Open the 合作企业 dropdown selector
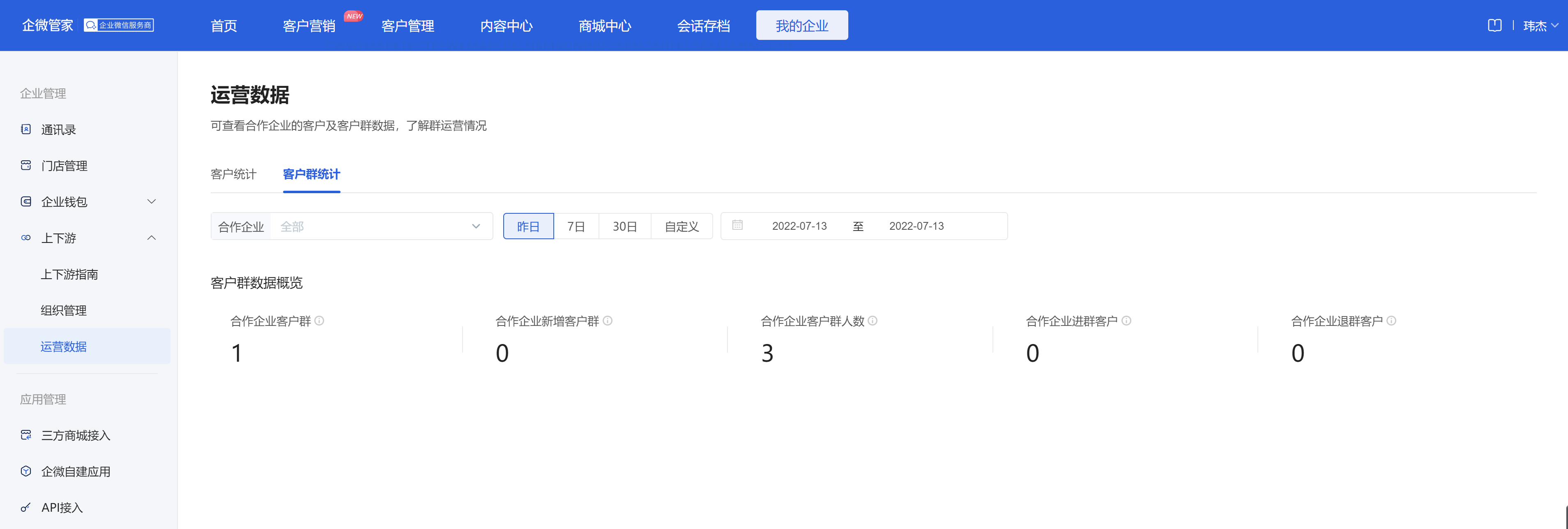This screenshot has height=529, width=1568. point(351,226)
